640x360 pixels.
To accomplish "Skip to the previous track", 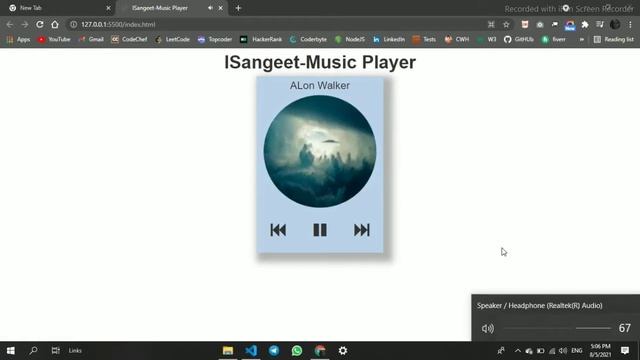I will pos(278,230).
